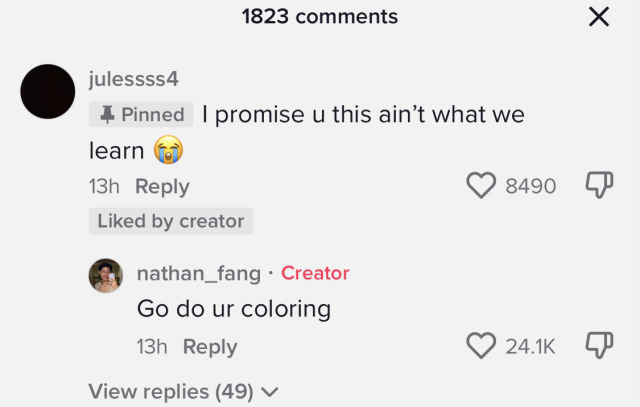The image size is (640, 407).
Task: Reply to nathan_fang's comment
Action: pos(210,347)
